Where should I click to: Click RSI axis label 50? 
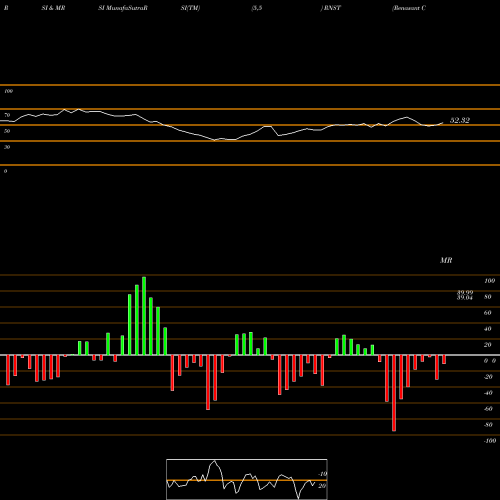pyautogui.click(x=7, y=131)
